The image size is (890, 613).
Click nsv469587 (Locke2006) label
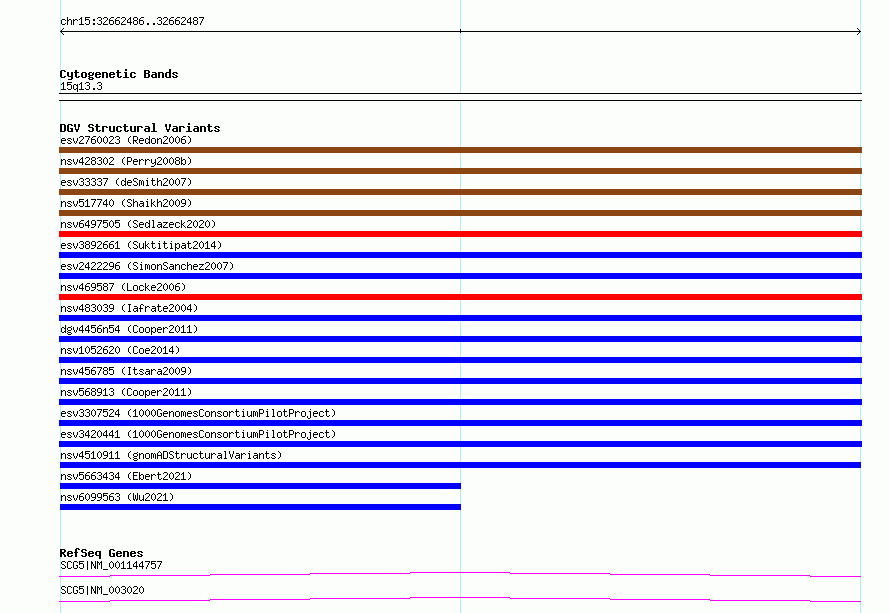123,287
